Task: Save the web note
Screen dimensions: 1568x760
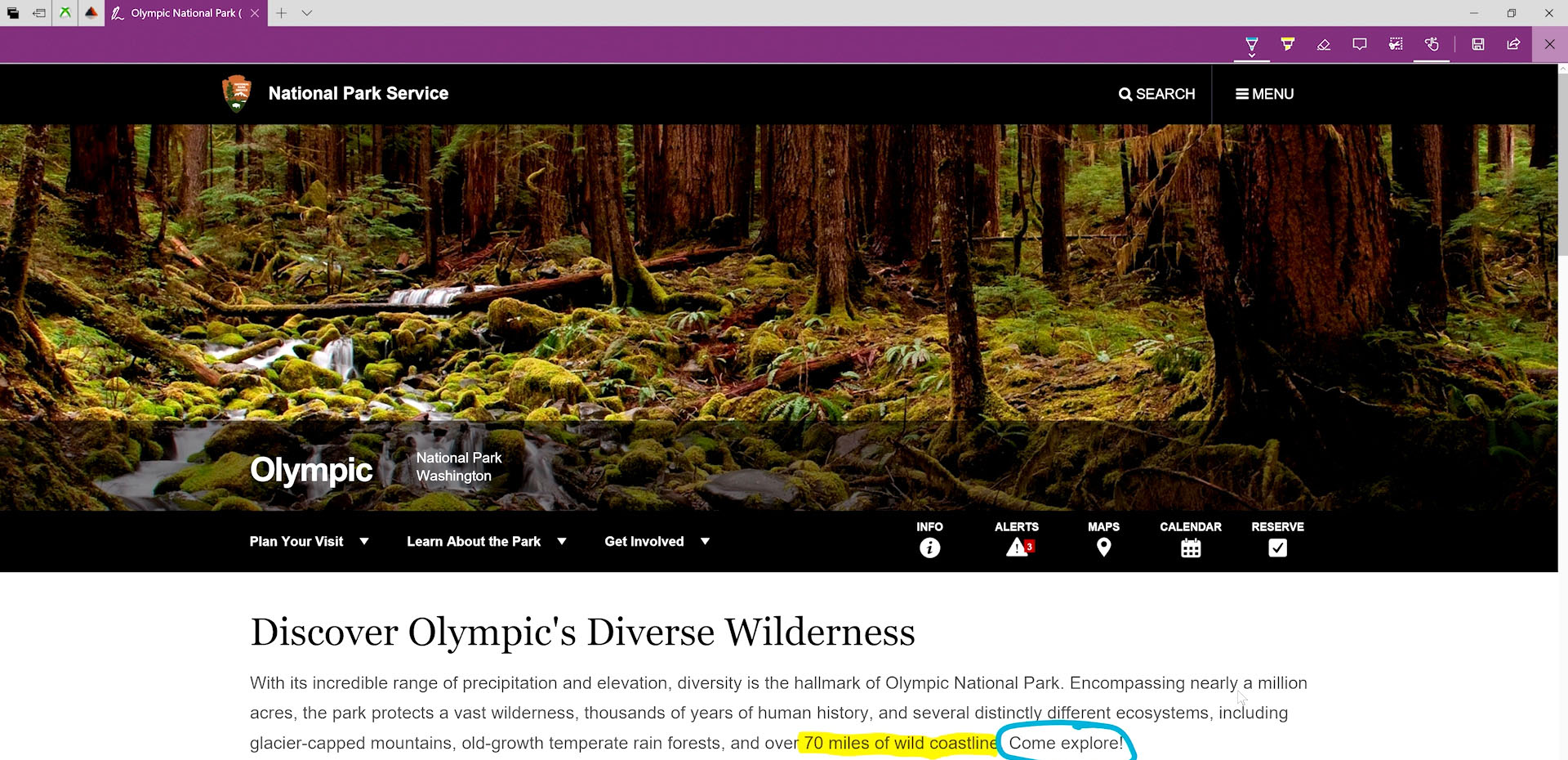Action: point(1477,44)
